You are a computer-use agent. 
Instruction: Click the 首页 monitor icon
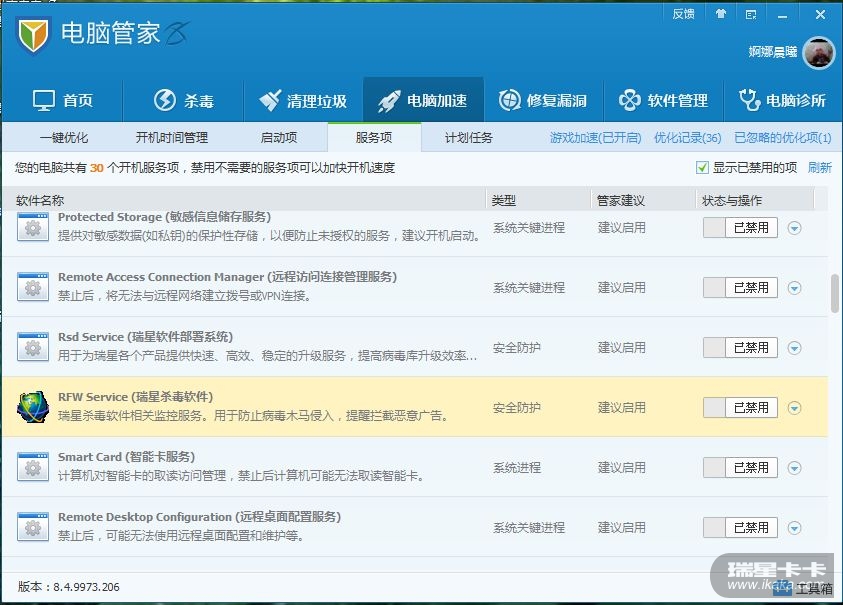click(x=44, y=101)
